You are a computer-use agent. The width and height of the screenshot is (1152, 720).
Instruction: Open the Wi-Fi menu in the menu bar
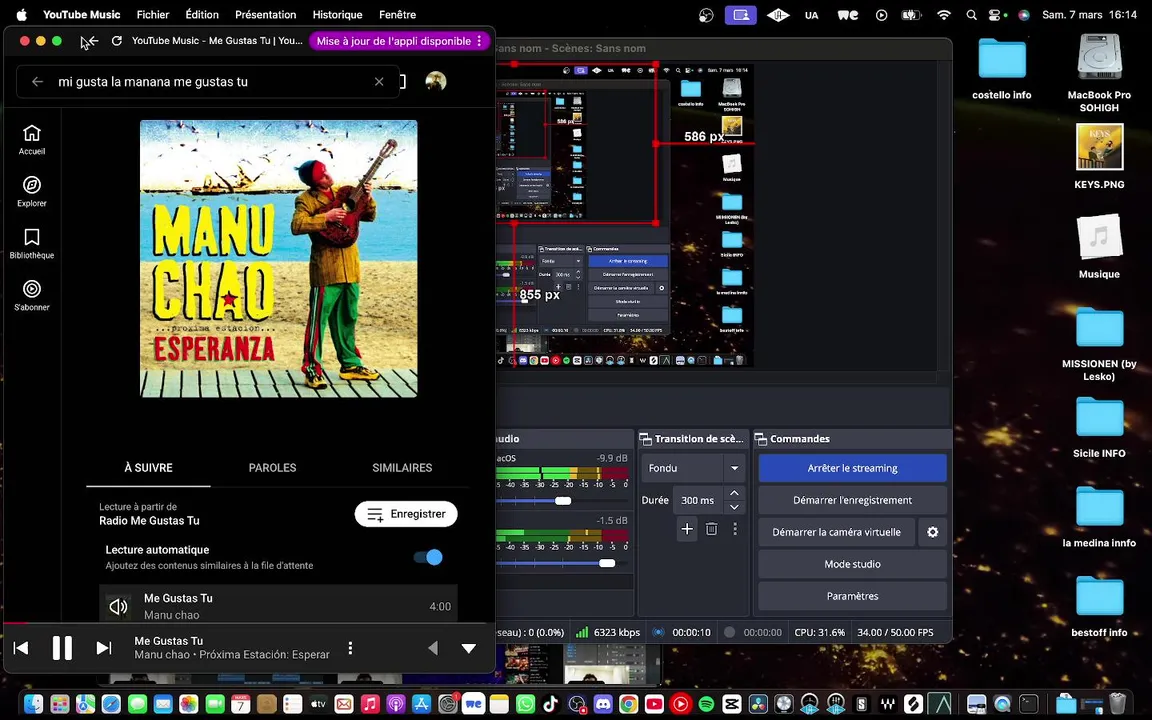pos(944,15)
